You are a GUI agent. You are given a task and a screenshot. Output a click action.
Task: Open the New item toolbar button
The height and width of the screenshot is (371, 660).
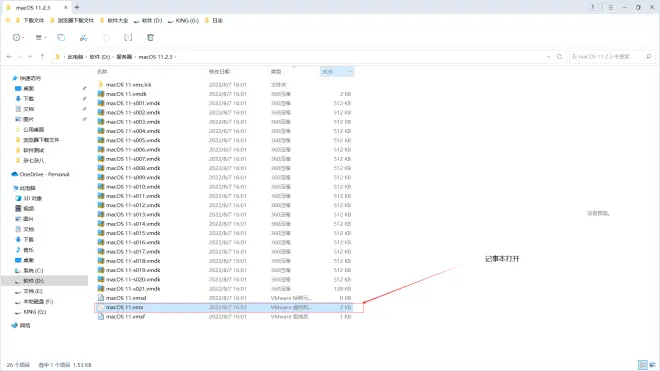click(18, 37)
